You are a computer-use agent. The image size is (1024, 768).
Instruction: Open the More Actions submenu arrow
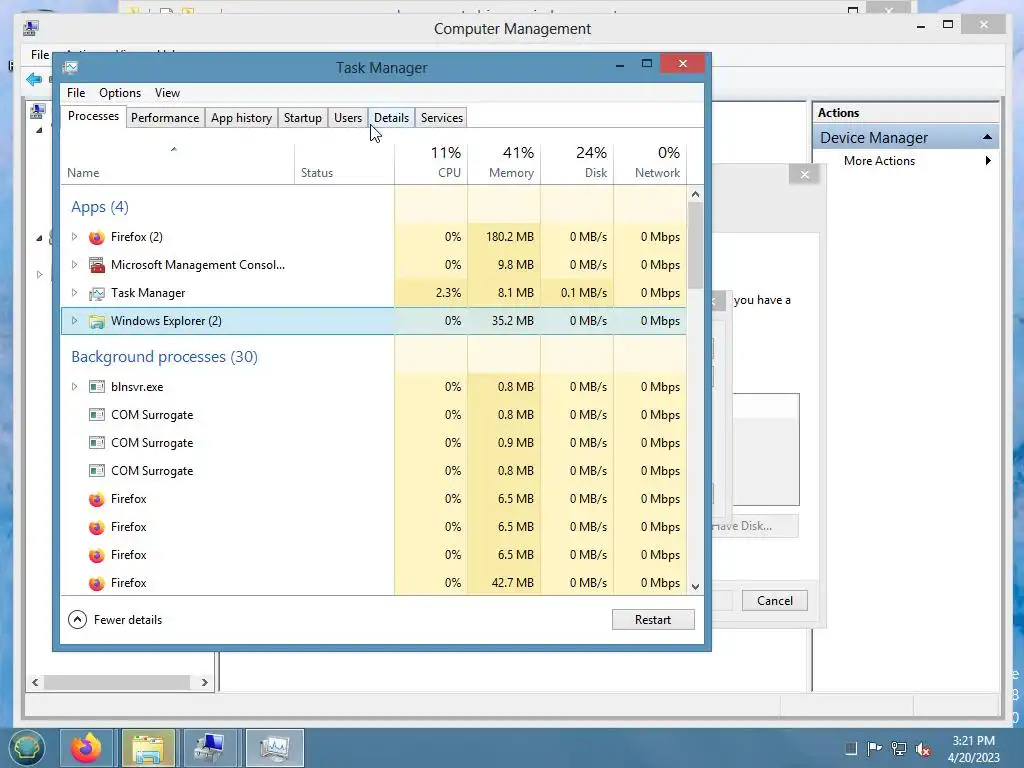(988, 161)
